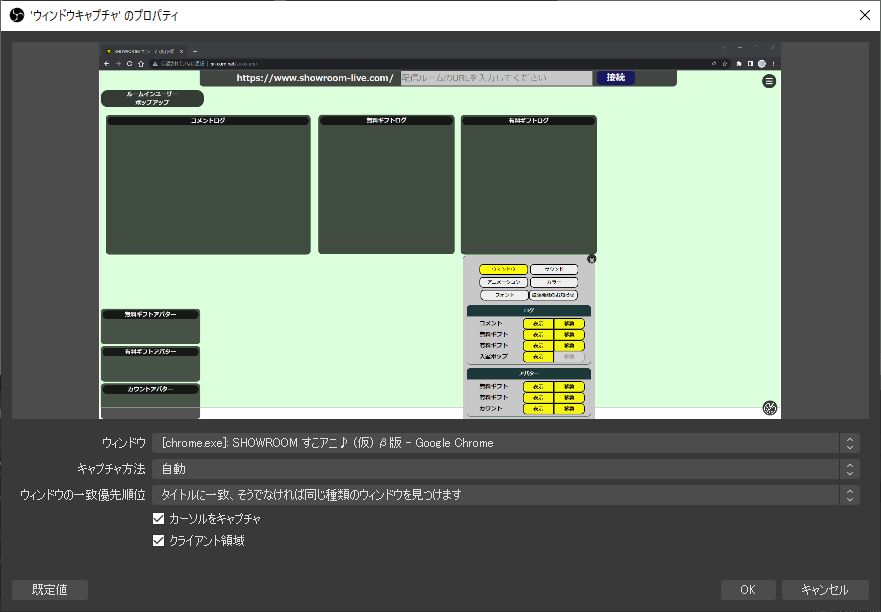This screenshot has height=612, width=881.
Task: Select the フォント tab
Action: [505, 295]
